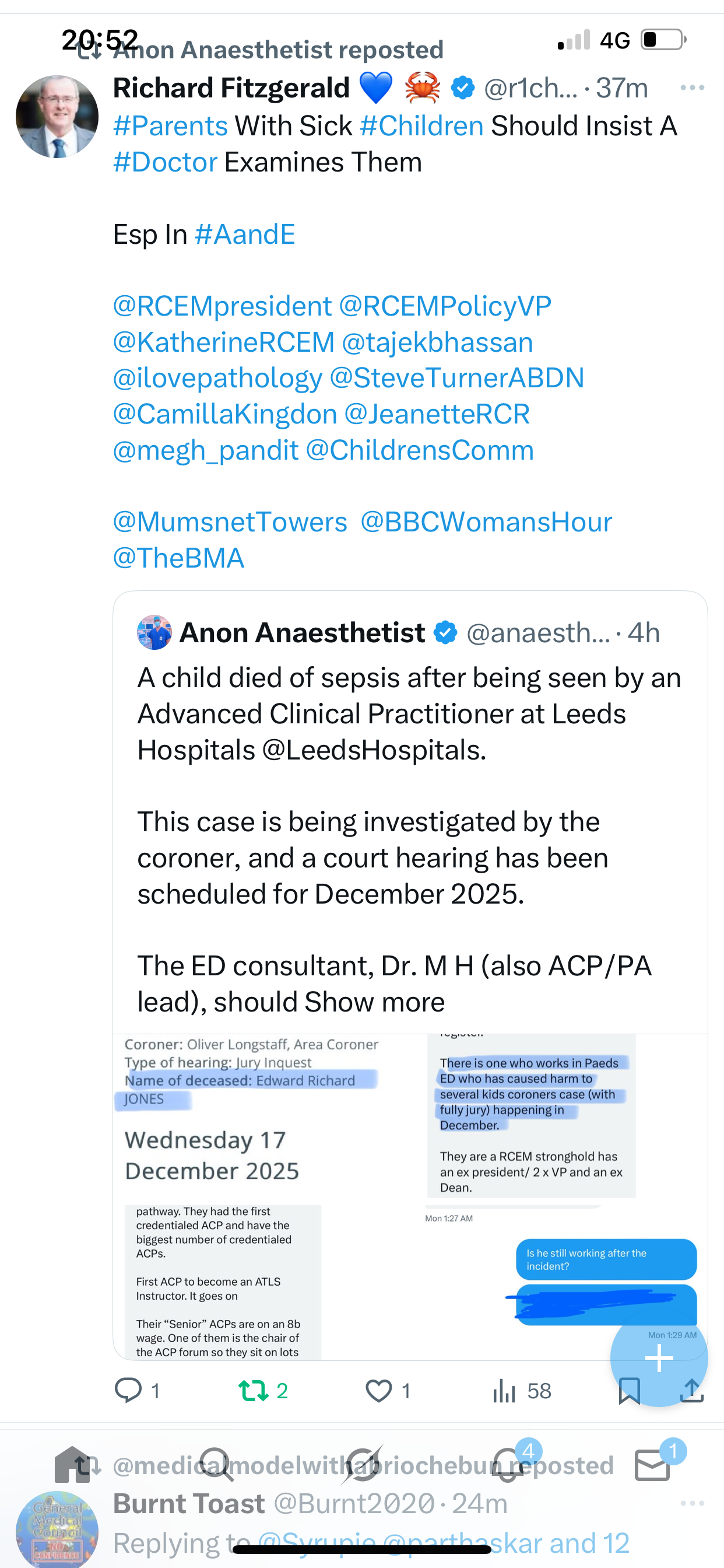Tap the reply comment icon
The width and height of the screenshot is (724, 1568).
click(x=128, y=1391)
